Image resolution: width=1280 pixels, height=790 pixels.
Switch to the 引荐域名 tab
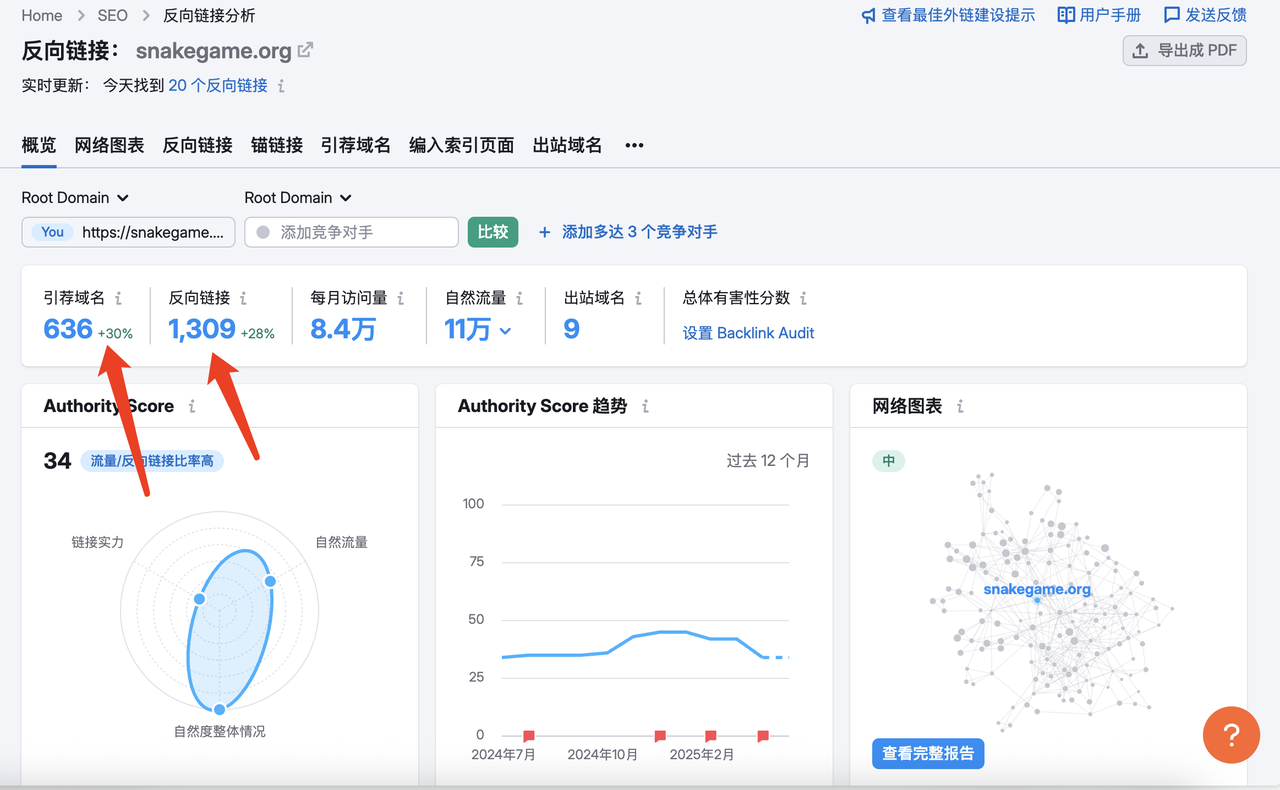pyautogui.click(x=355, y=145)
